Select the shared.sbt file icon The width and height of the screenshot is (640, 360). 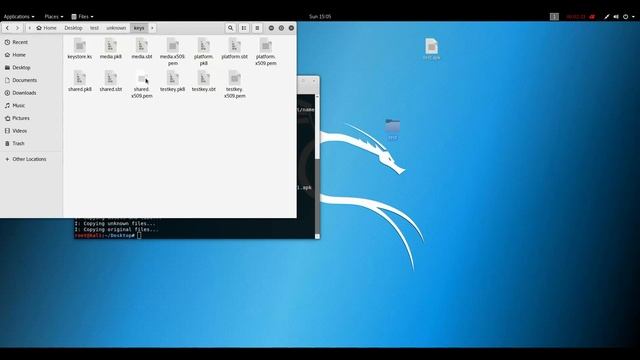pos(111,78)
